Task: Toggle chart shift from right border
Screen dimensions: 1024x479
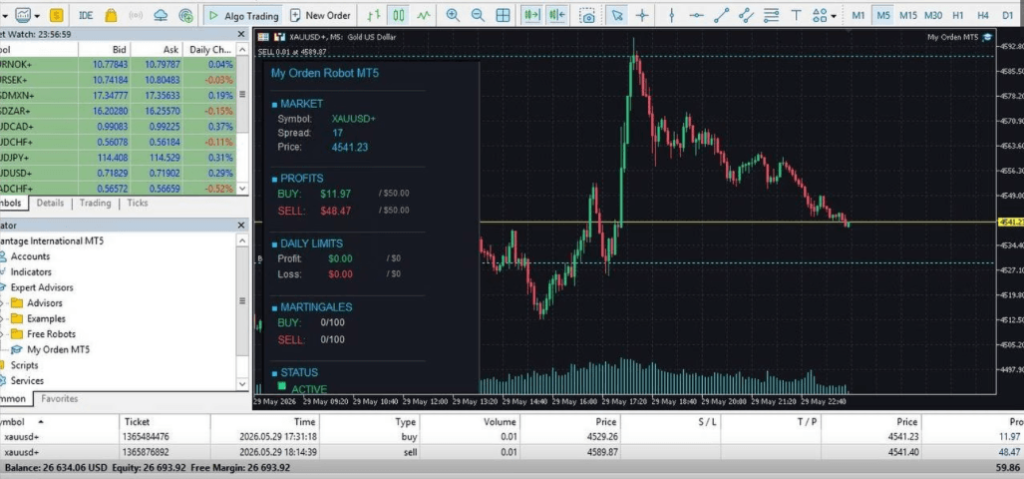Action: pyautogui.click(x=557, y=14)
